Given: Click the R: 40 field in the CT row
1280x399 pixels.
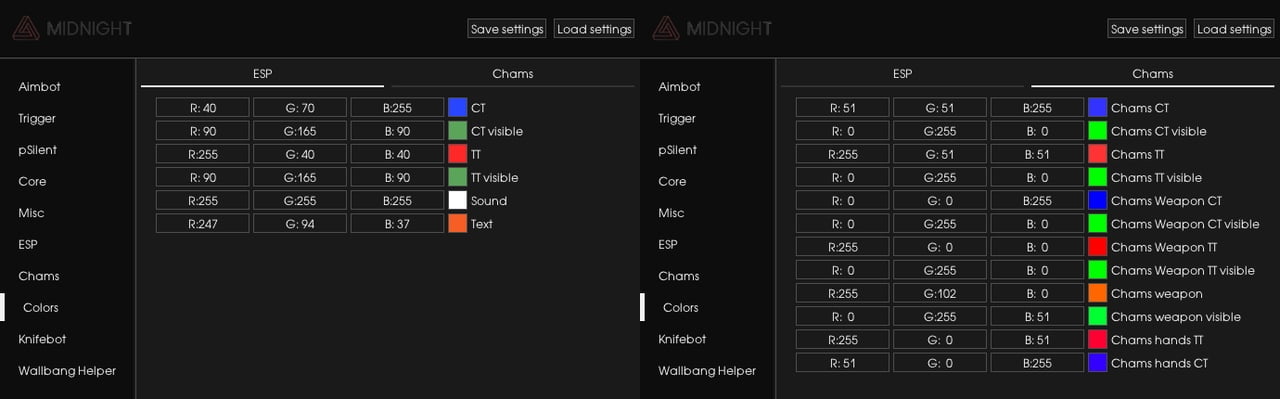Looking at the screenshot, I should 203,107.
